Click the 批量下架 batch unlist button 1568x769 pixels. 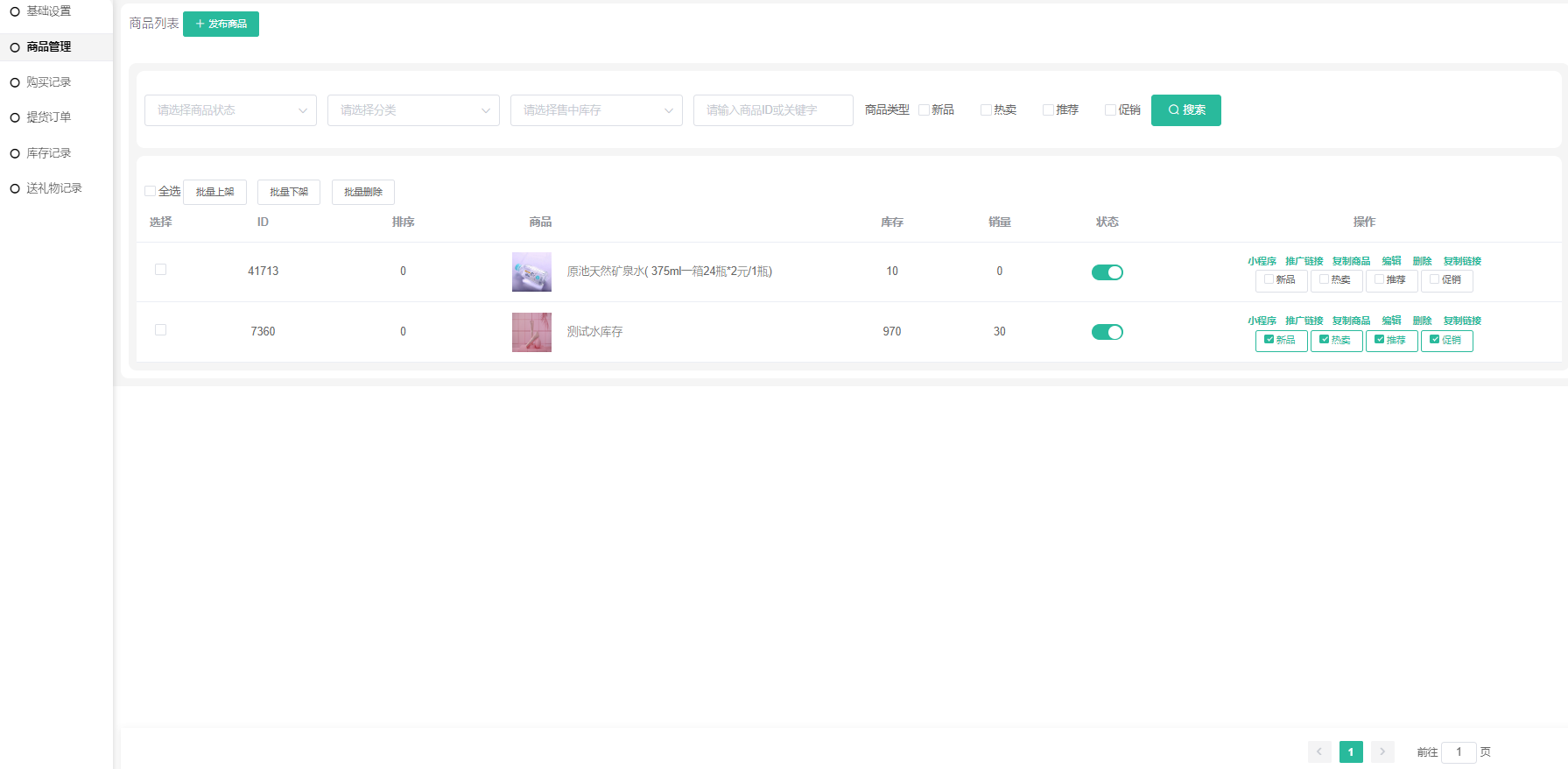pos(289,192)
